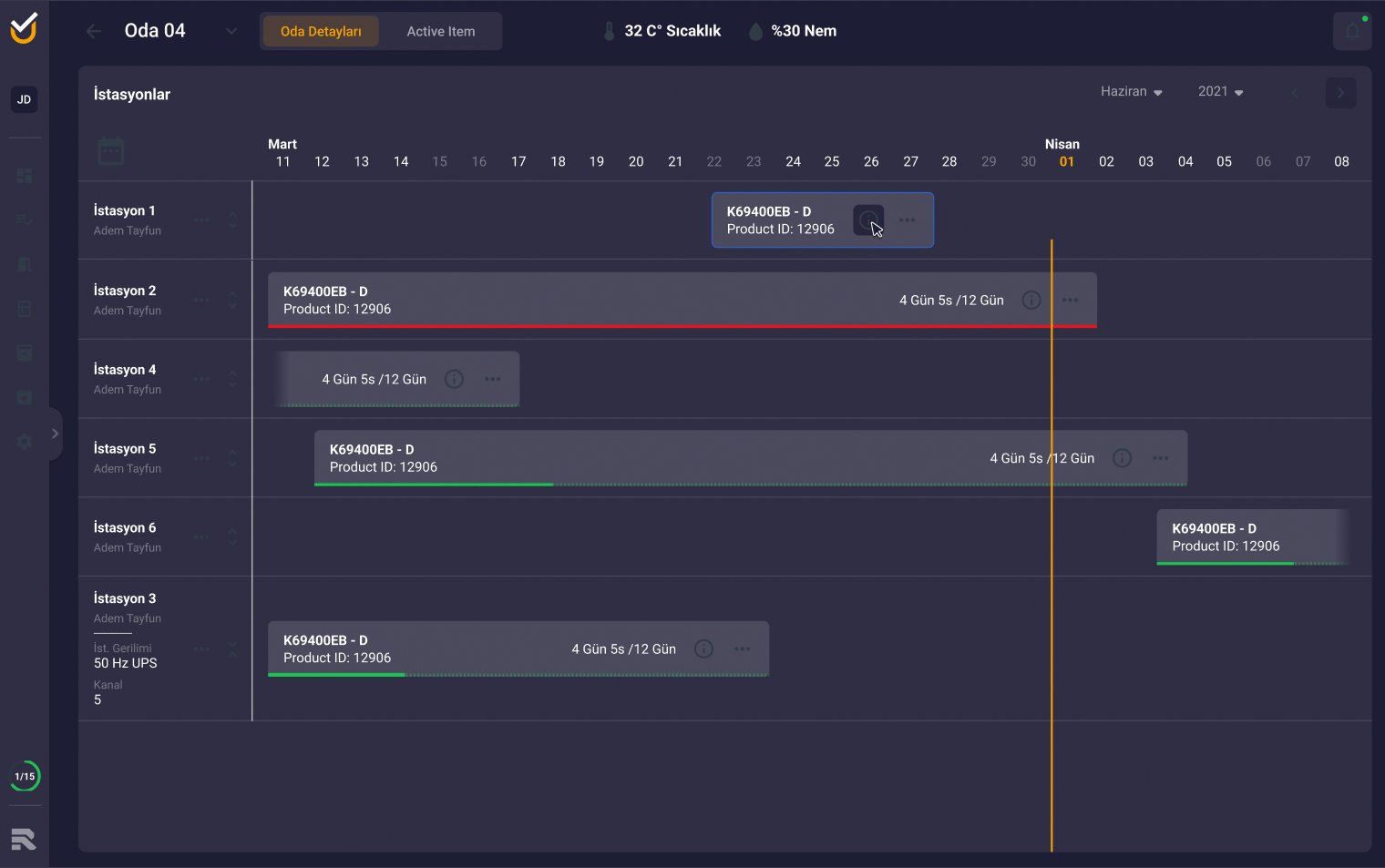Open the three-dot menu beside İstasyon 2 name
This screenshot has width=1385, height=868.
click(x=201, y=301)
